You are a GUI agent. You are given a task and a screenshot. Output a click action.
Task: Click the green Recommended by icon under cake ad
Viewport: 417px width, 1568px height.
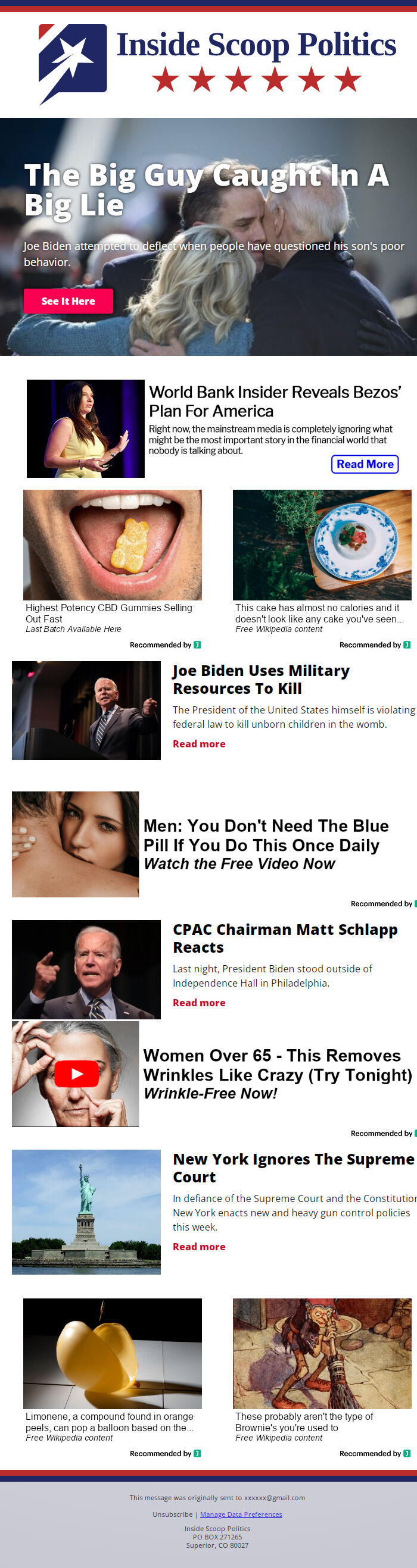click(x=407, y=644)
